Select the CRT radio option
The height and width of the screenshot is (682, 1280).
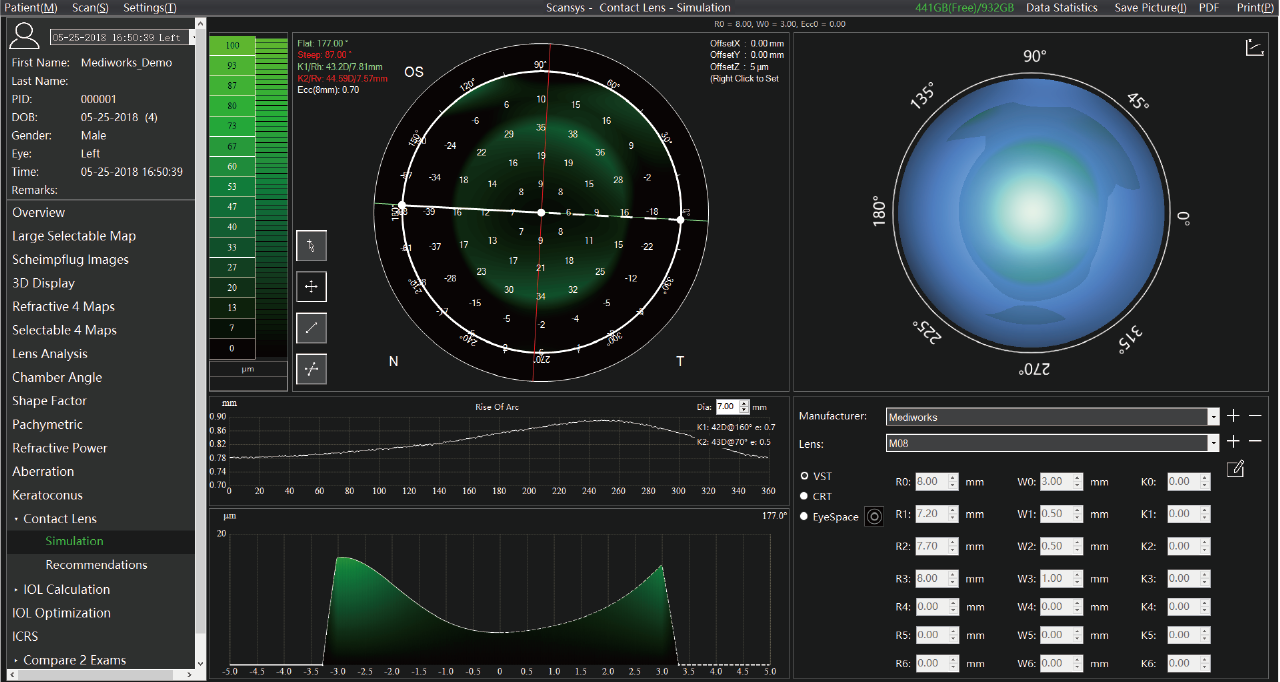pyautogui.click(x=804, y=496)
